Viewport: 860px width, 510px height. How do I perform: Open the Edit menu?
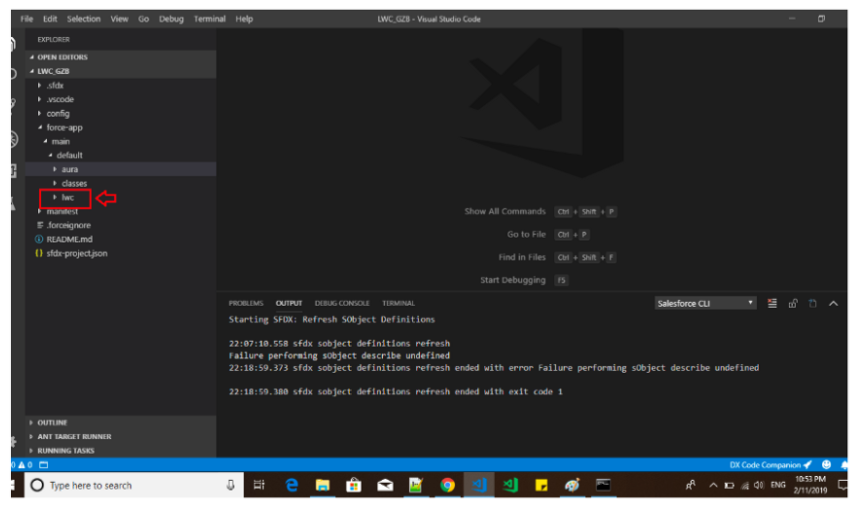pyautogui.click(x=50, y=19)
